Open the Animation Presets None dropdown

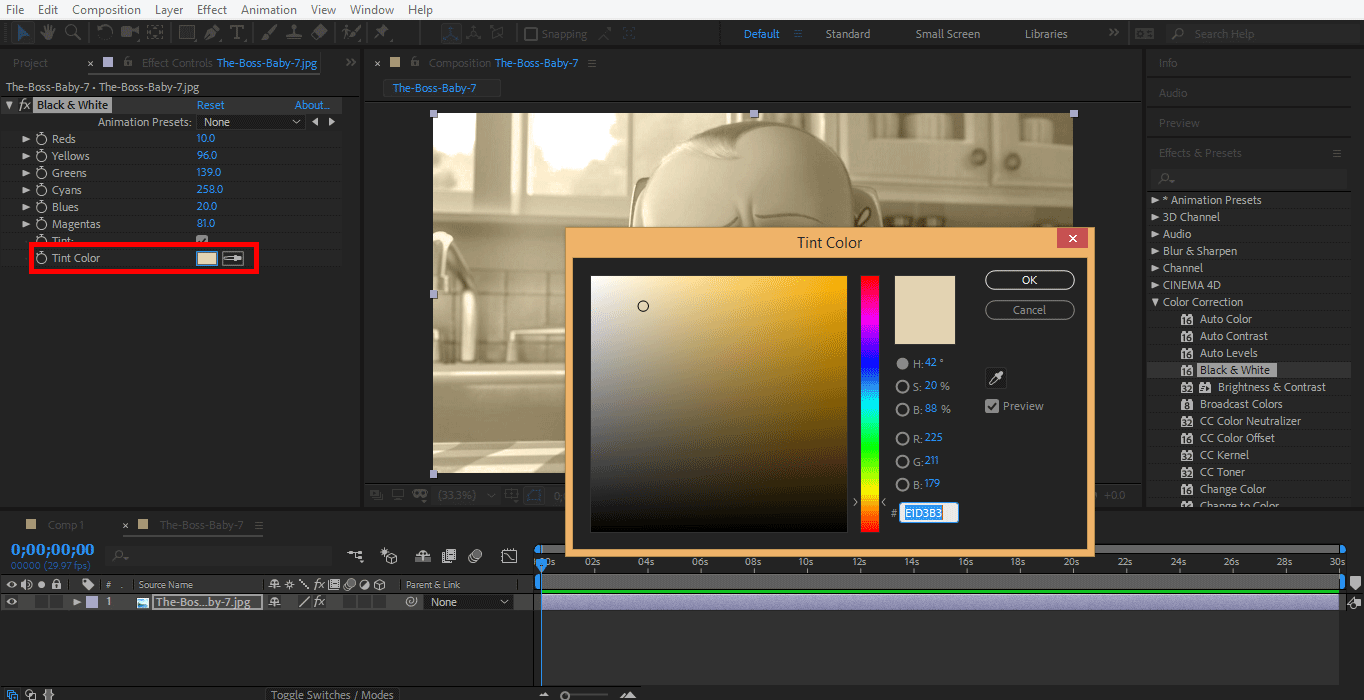click(x=251, y=121)
